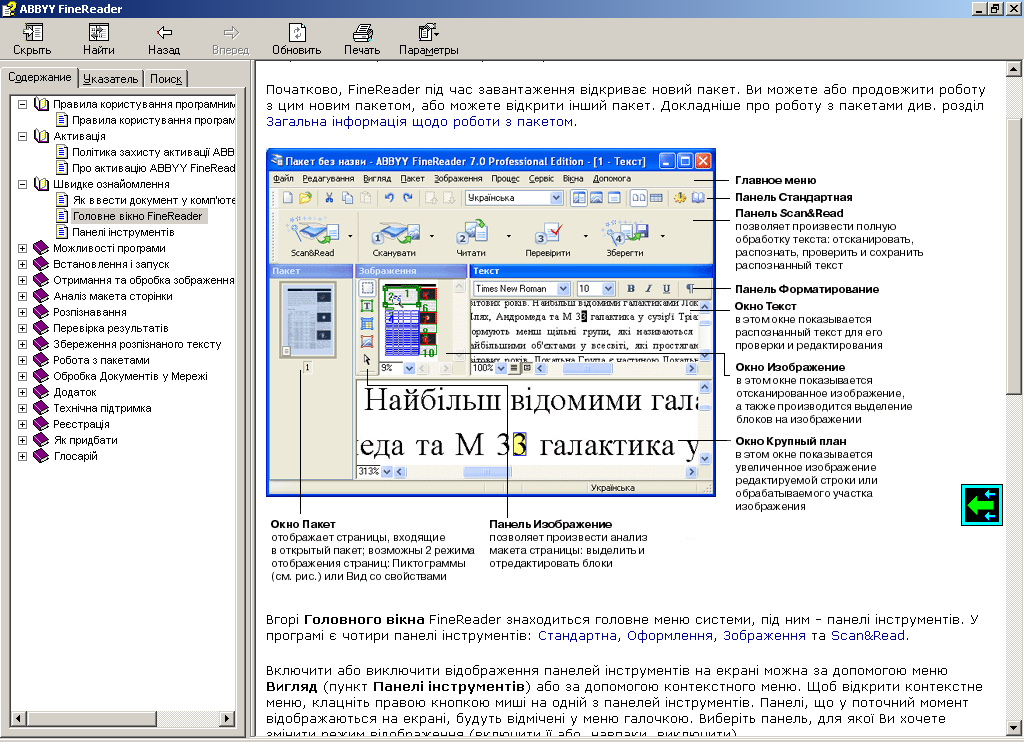Image resolution: width=1024 pixels, height=742 pixels.
Task: Click the book icon beside Можливості програми
Action: pos(41,248)
